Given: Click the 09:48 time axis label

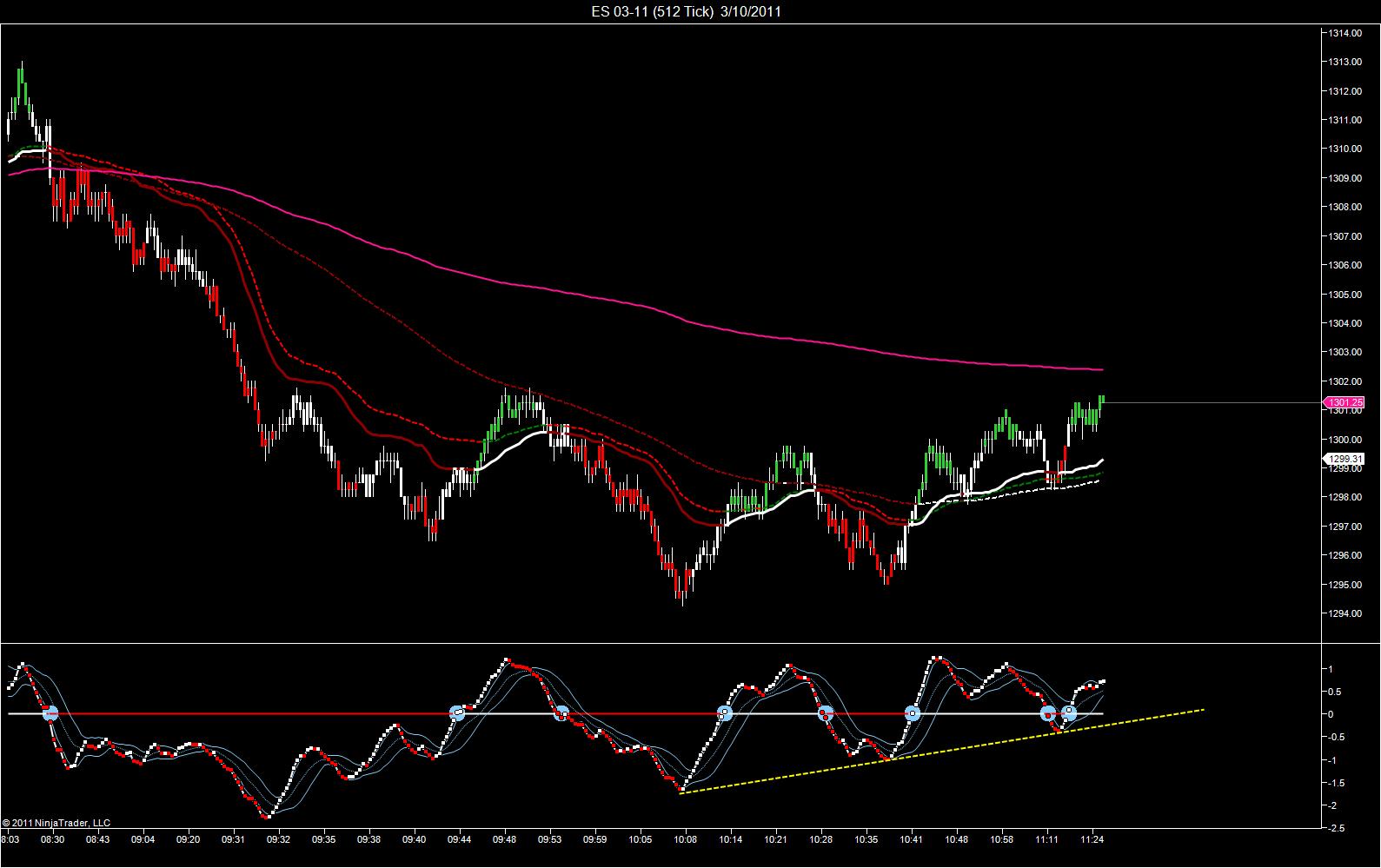Looking at the screenshot, I should 504,840.
